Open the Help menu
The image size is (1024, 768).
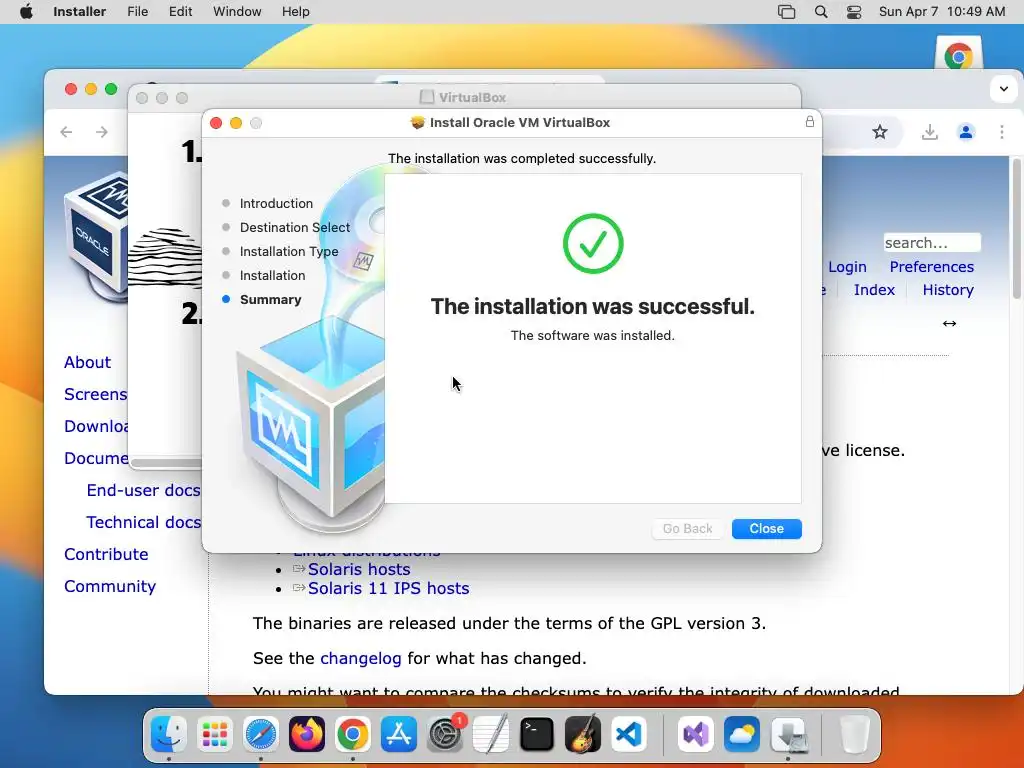point(295,12)
